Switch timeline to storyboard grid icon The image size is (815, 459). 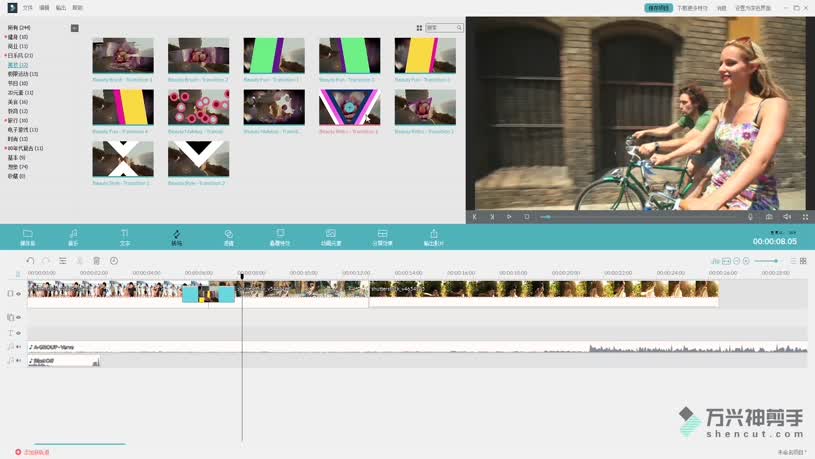(x=803, y=261)
